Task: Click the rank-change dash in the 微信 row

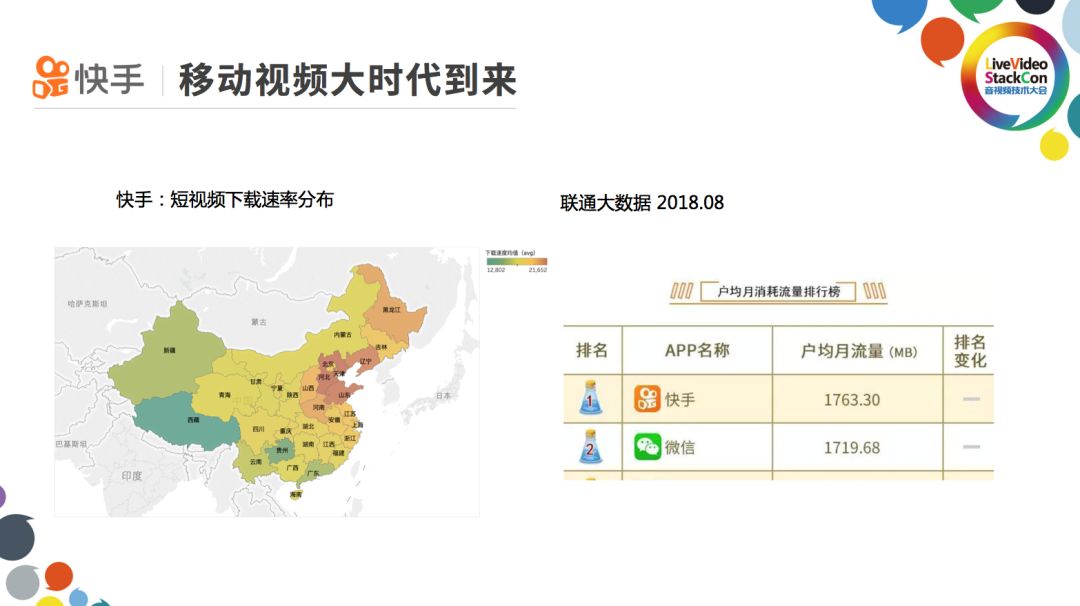Action: pyautogui.click(x=971, y=447)
